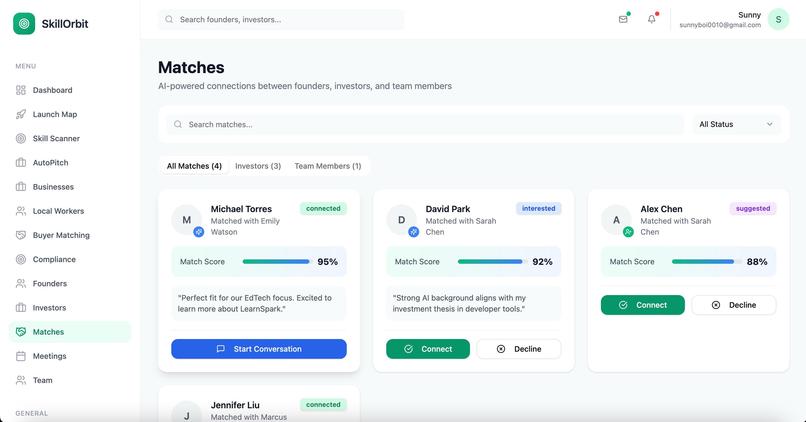Click David Park quote about AI background

pyautogui.click(x=473, y=303)
